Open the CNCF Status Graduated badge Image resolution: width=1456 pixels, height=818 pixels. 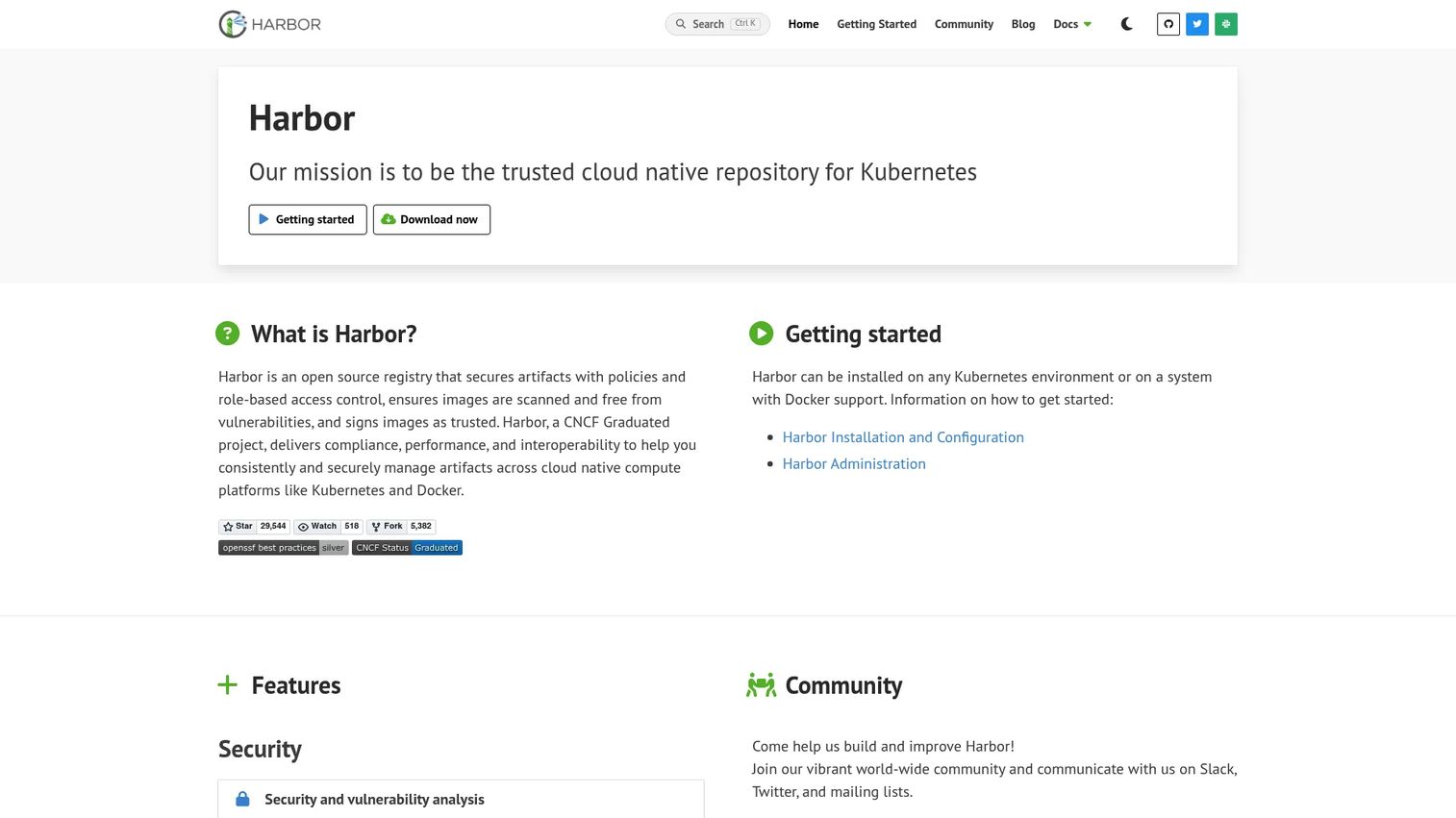(x=407, y=548)
